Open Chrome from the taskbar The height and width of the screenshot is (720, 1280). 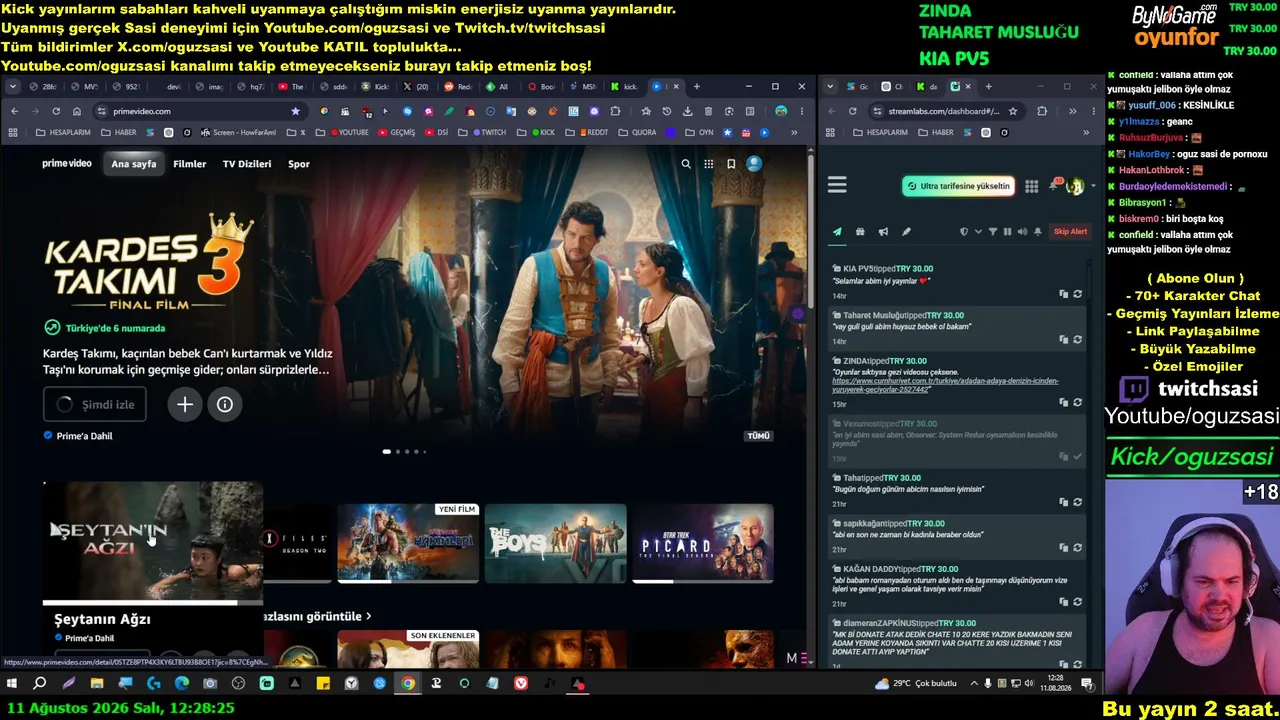click(408, 684)
